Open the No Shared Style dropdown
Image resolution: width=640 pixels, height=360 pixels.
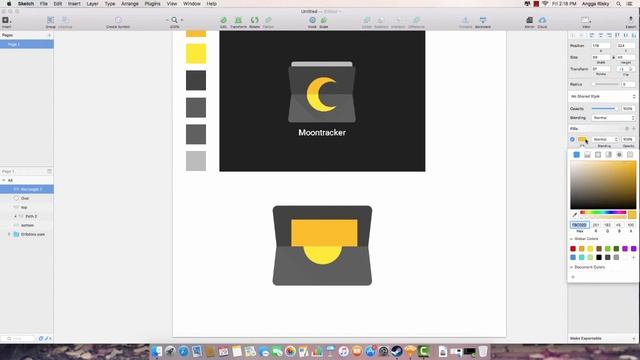(602, 96)
